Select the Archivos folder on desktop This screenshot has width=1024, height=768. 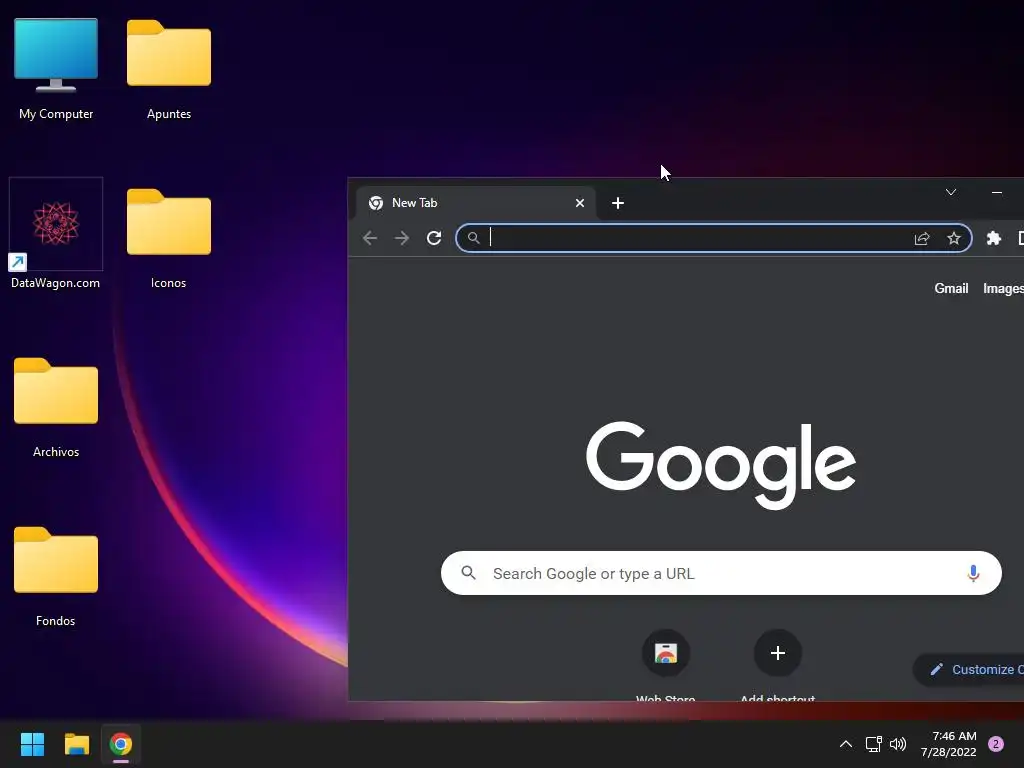click(x=56, y=406)
